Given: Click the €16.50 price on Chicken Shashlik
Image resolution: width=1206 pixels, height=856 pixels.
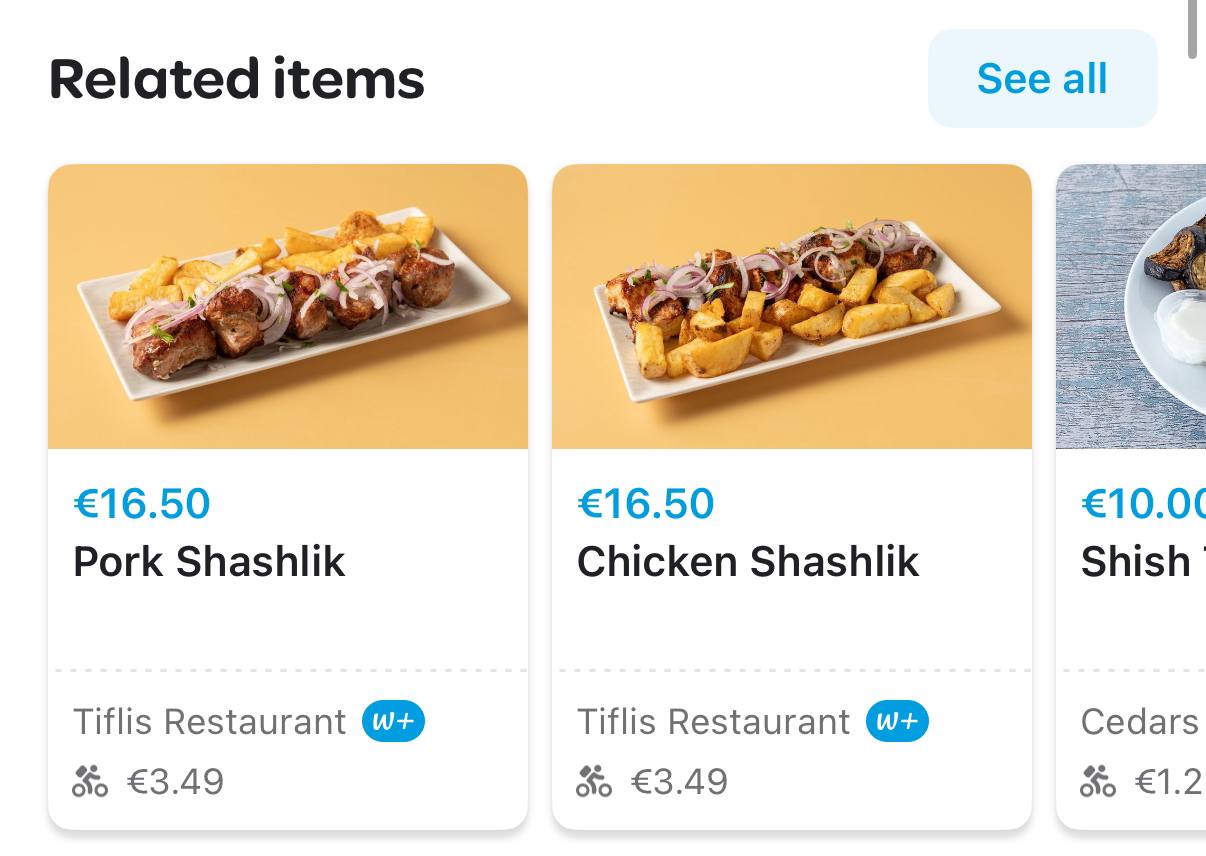Looking at the screenshot, I should (646, 504).
